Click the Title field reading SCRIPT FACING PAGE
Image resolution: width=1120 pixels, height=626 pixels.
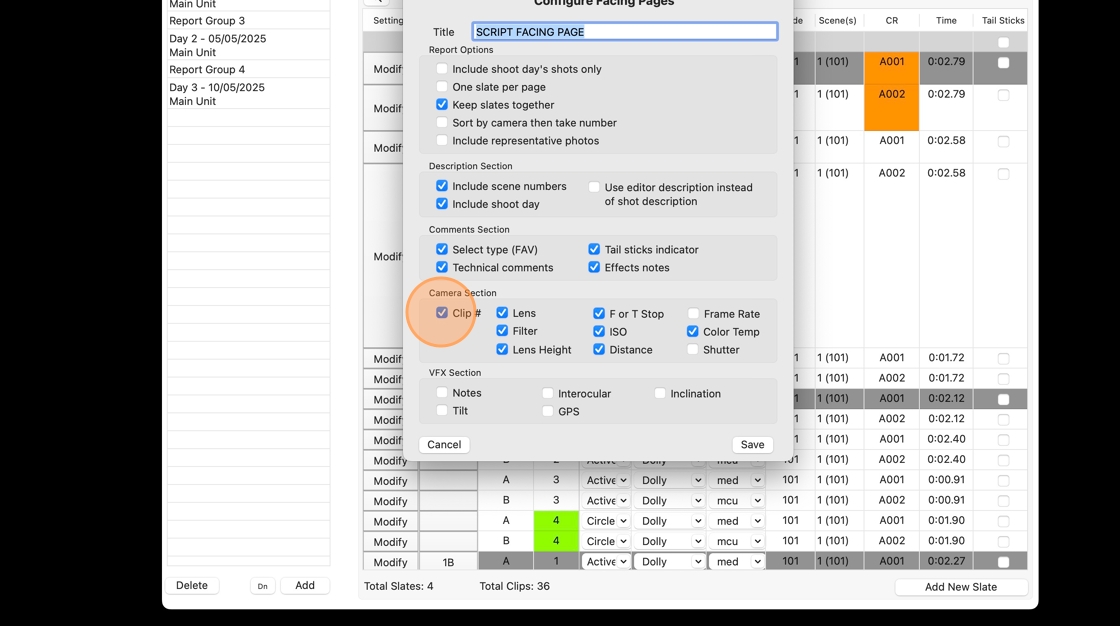tap(625, 31)
